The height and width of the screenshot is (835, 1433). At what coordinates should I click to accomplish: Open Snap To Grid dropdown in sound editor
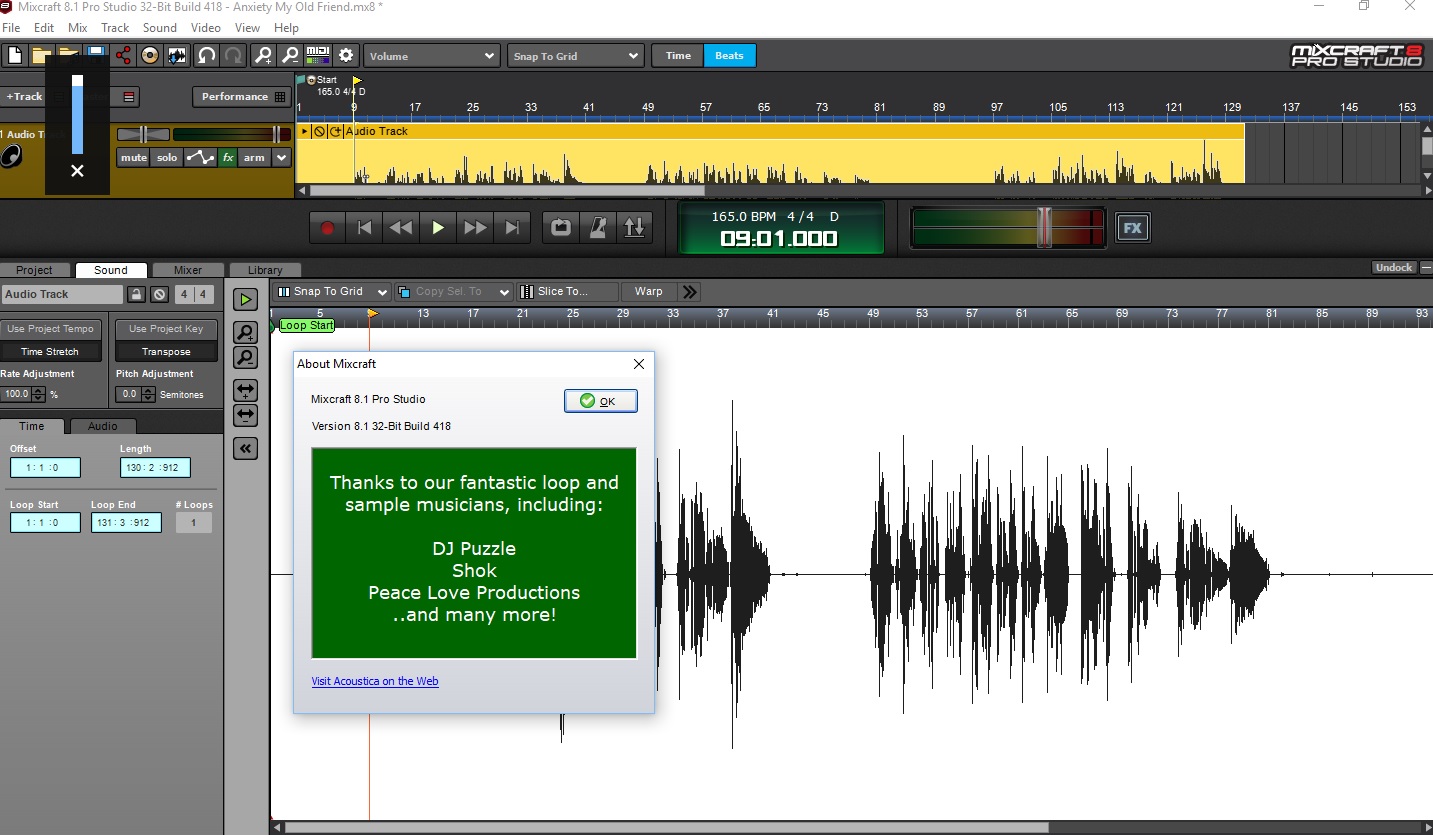coord(332,291)
